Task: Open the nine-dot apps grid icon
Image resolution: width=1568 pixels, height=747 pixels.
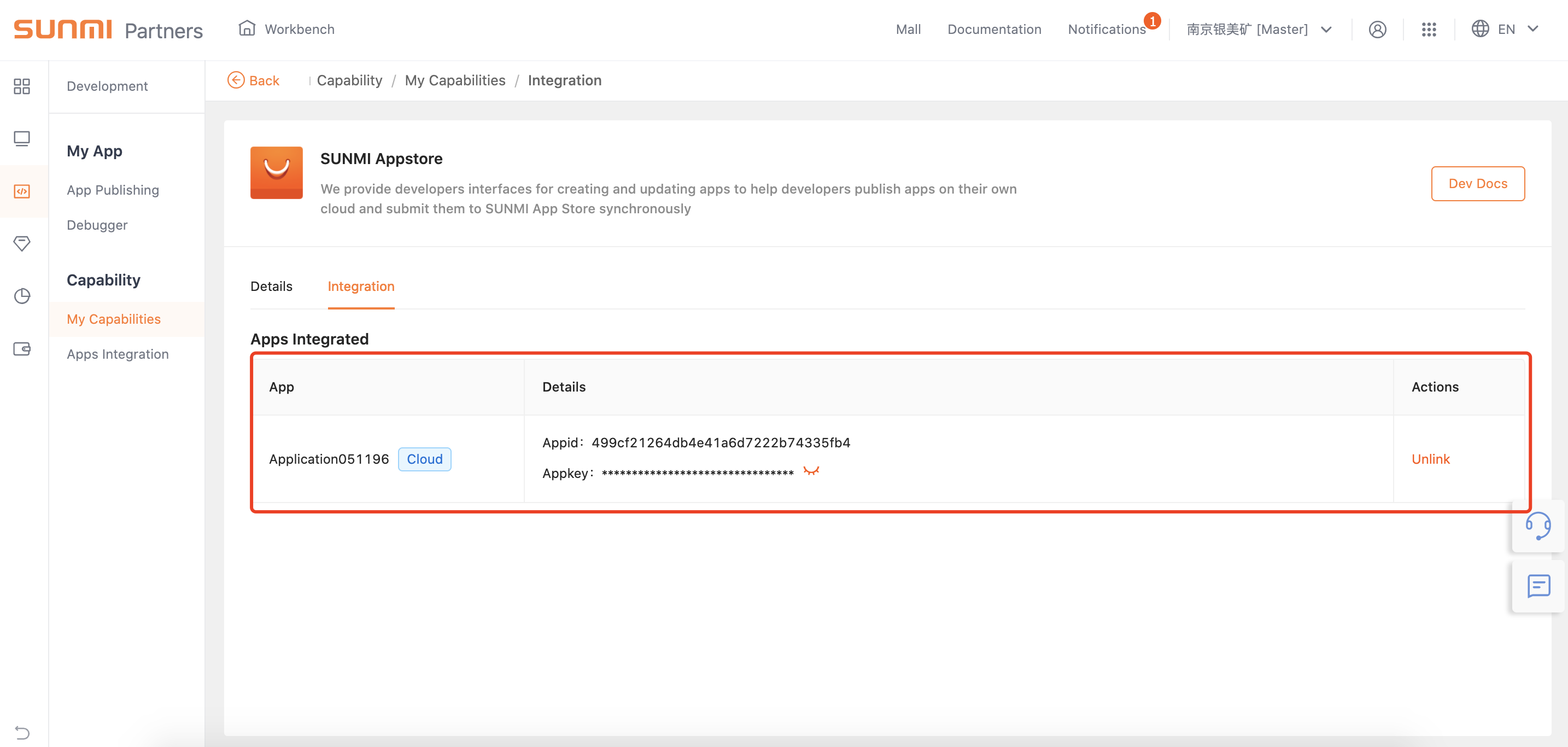Action: click(x=1429, y=29)
